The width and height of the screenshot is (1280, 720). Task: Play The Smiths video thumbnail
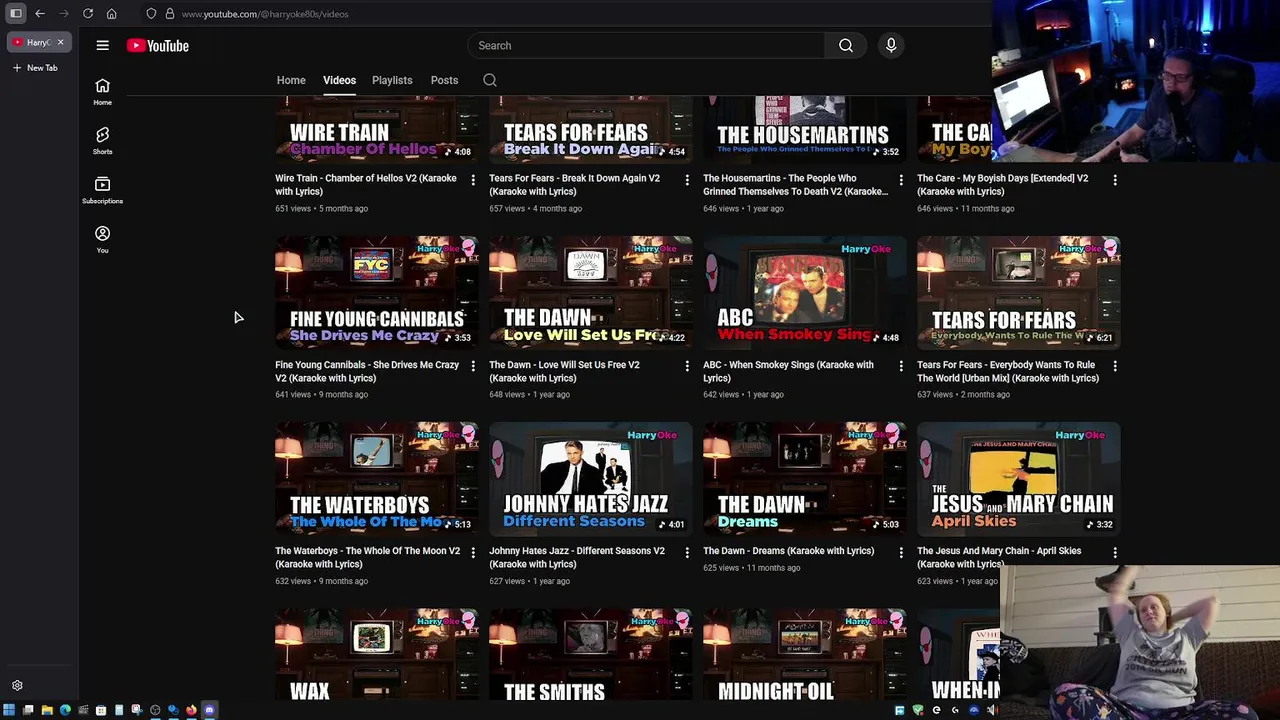[591, 655]
